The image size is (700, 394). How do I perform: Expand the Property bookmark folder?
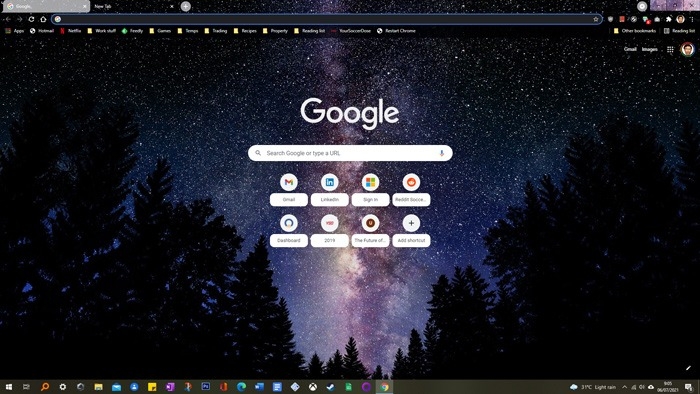[275, 31]
